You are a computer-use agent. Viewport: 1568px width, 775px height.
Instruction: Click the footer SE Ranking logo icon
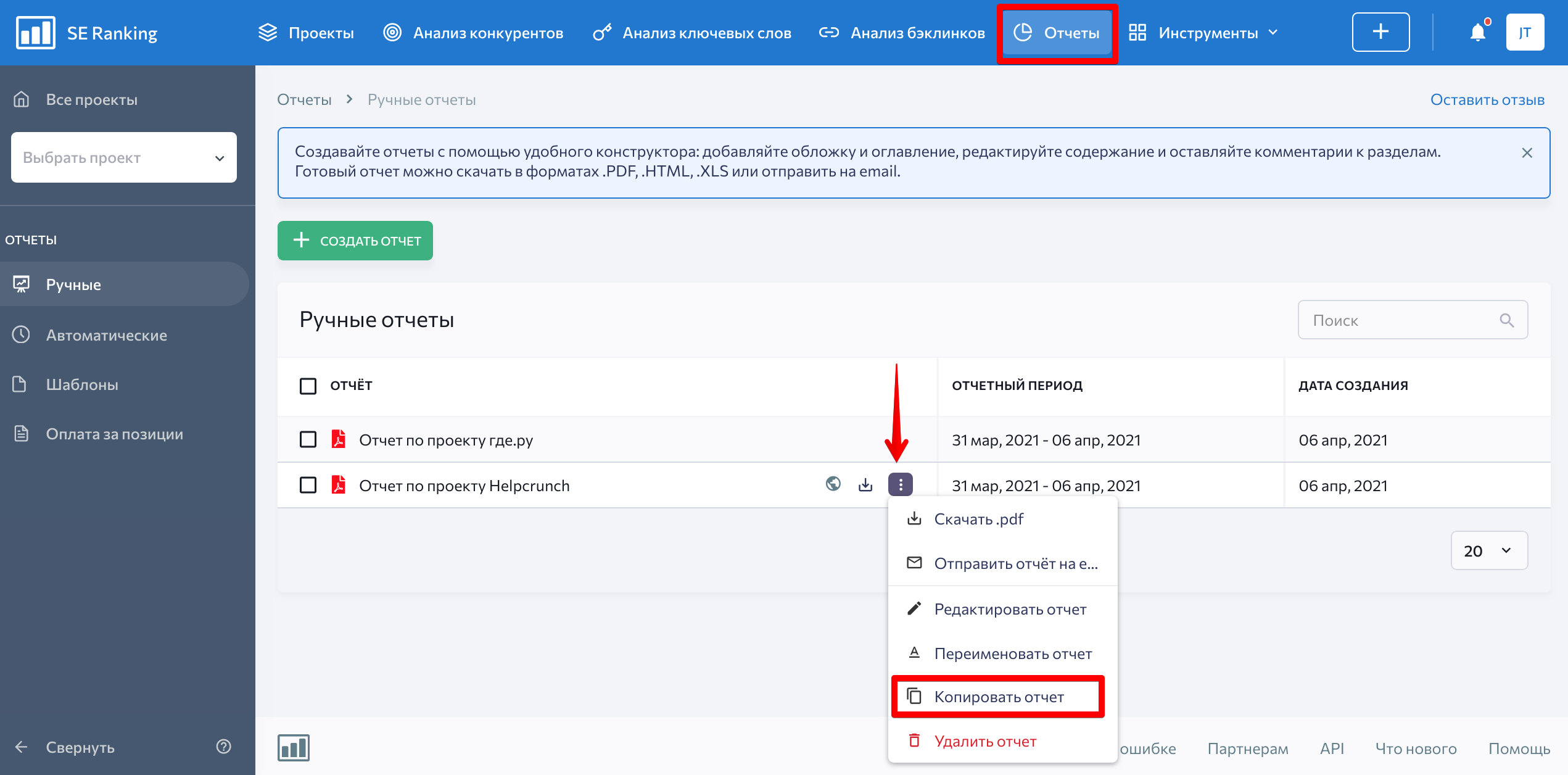click(x=294, y=748)
